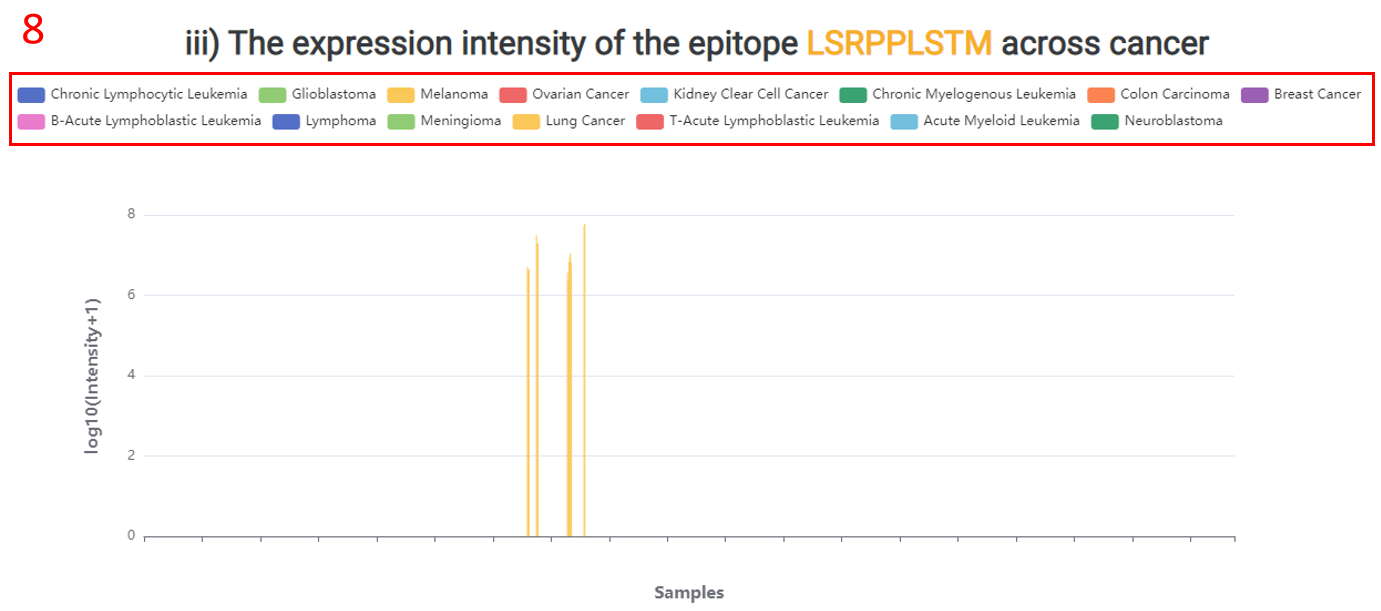The image size is (1381, 611).
Task: Click Chronic Myelogenous Leukemia legend icon
Action: pos(853,95)
